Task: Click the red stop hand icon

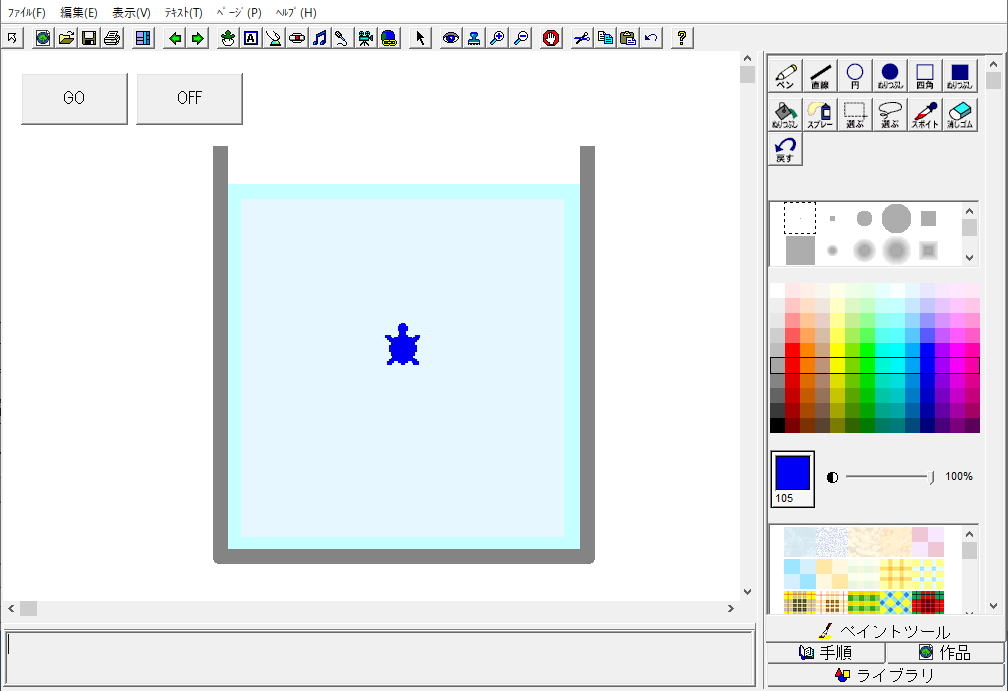Action: [551, 38]
